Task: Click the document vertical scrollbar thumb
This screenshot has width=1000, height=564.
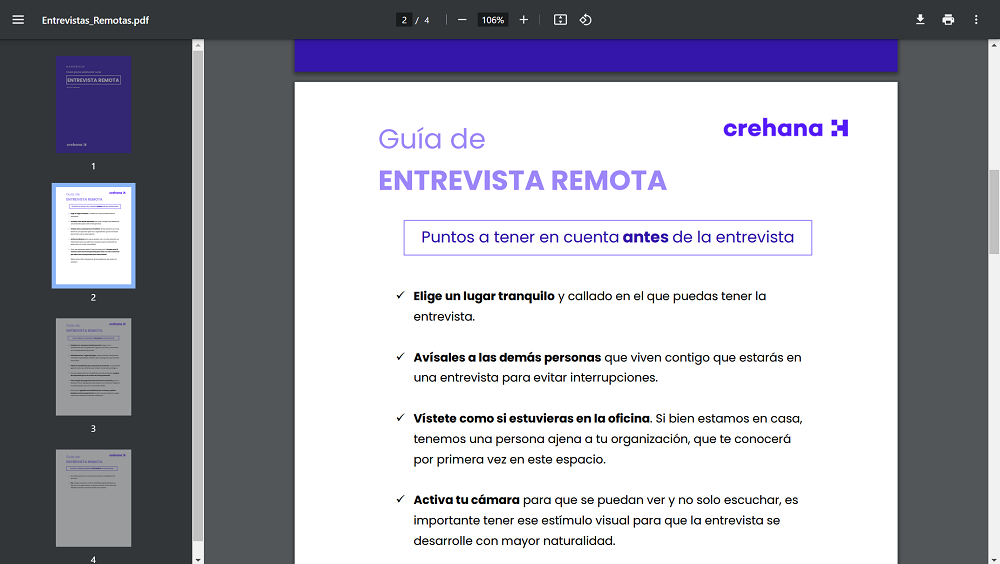Action: (994, 212)
